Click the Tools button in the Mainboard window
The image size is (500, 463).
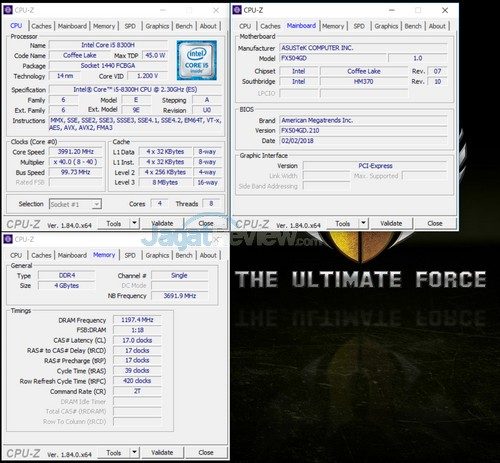pos(343,223)
